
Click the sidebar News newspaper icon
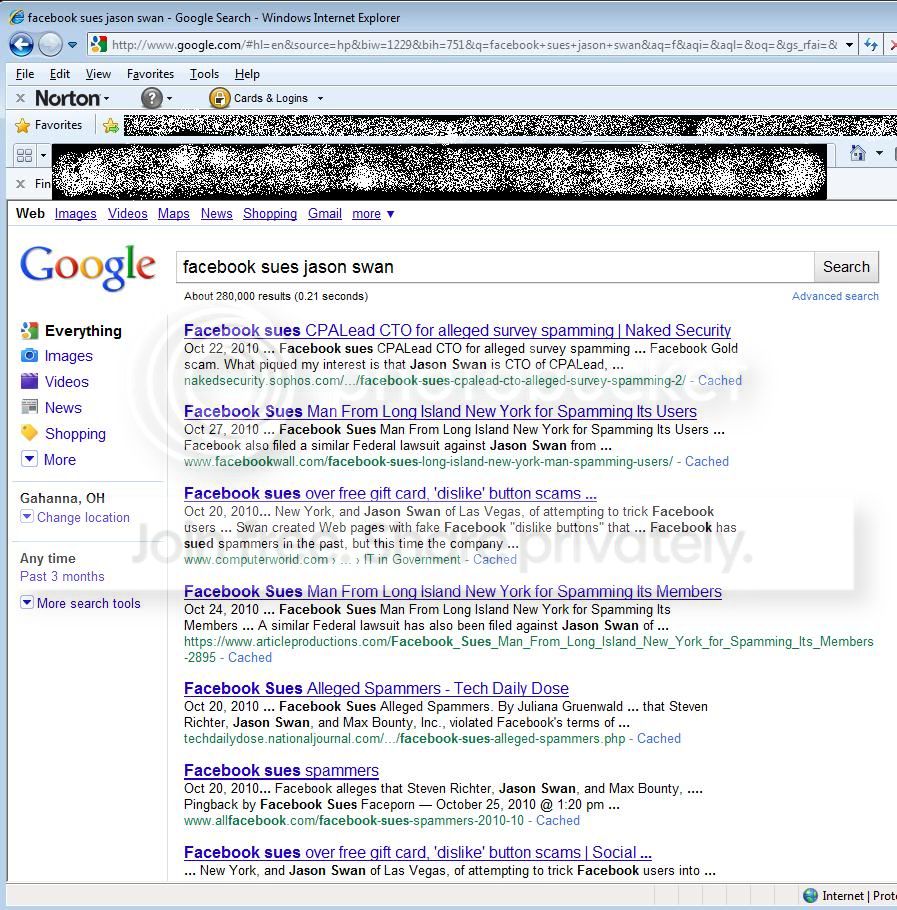pos(30,407)
